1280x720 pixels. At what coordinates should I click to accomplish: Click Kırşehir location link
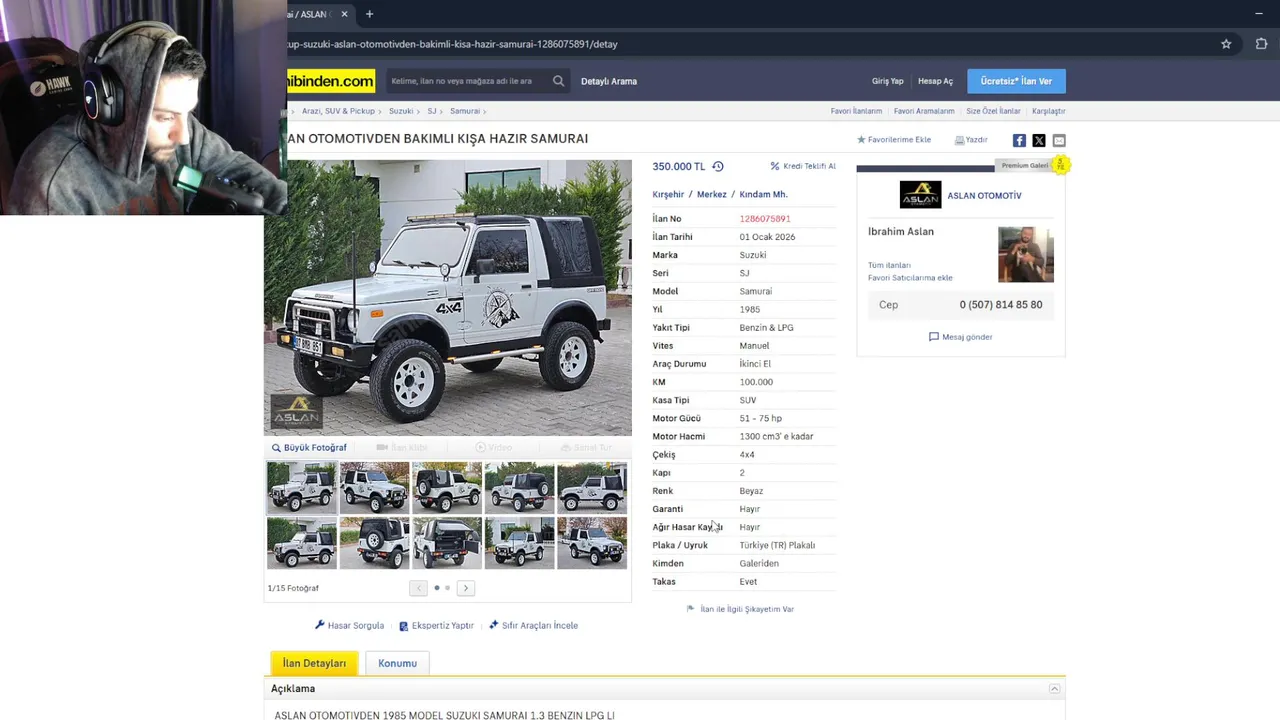point(668,194)
